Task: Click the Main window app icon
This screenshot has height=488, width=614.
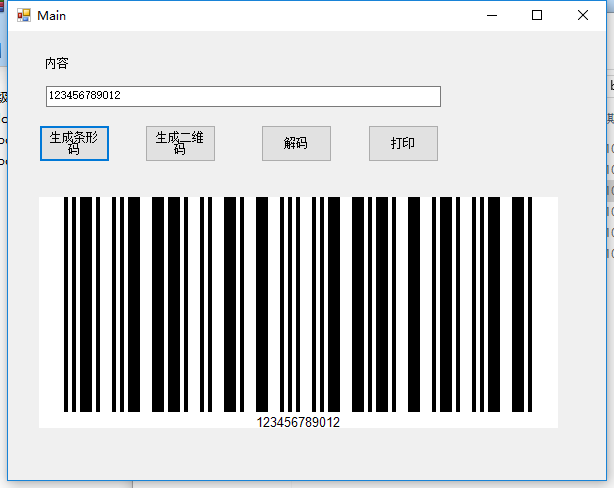Action: 24,16
